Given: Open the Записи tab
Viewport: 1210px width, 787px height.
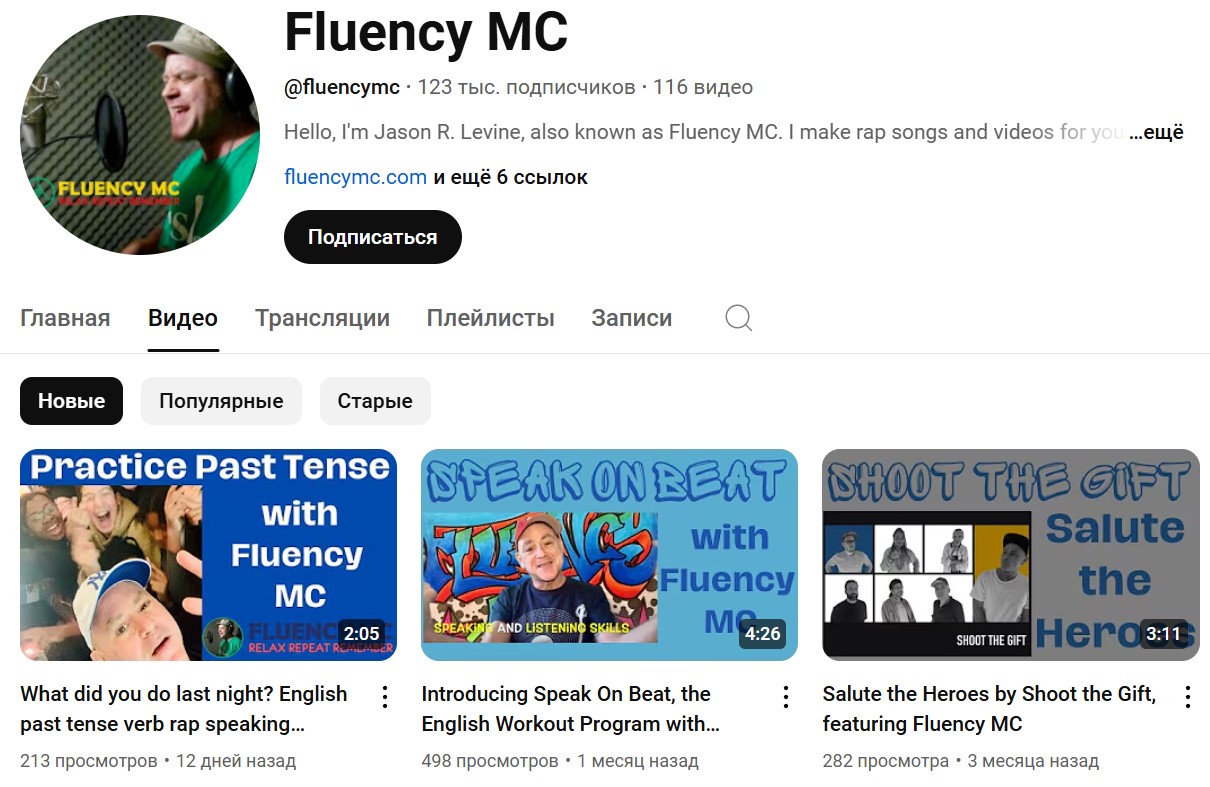Looking at the screenshot, I should [631, 318].
